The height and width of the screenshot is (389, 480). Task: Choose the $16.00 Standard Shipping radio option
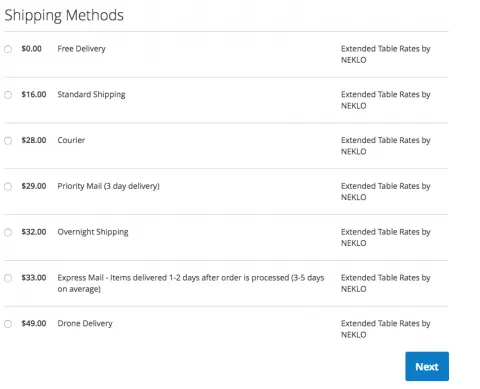(8, 95)
